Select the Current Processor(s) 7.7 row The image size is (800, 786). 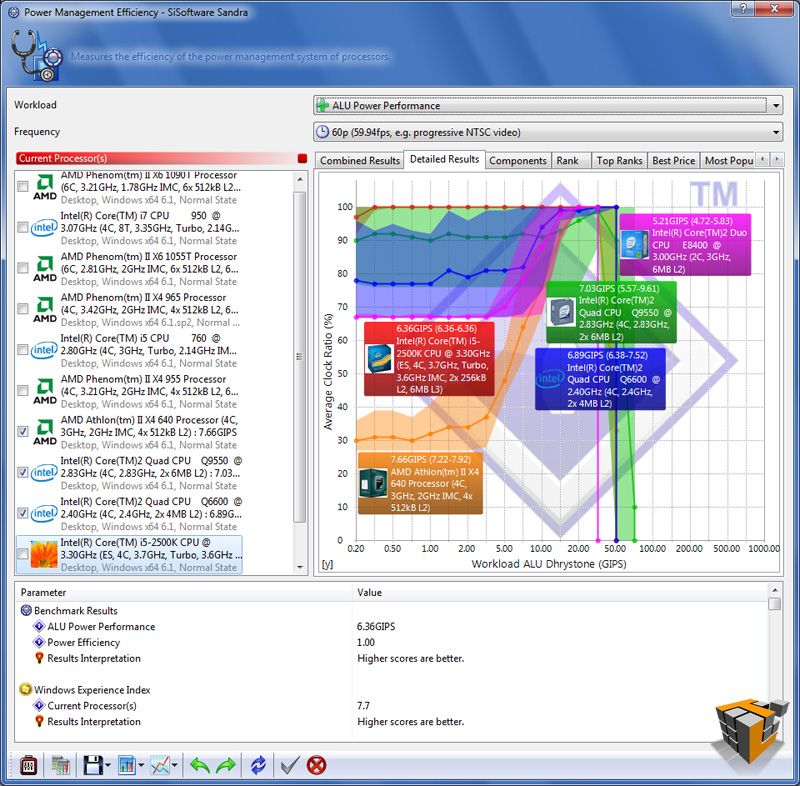point(393,705)
